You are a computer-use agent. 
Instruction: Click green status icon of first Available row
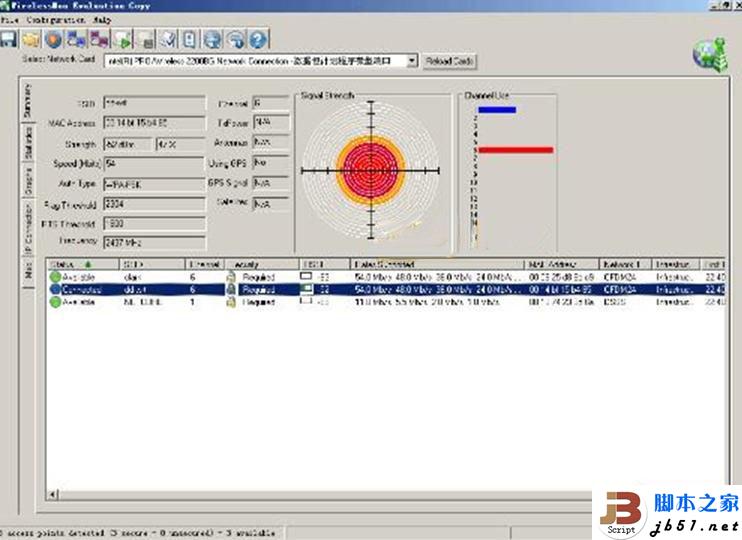(55, 277)
